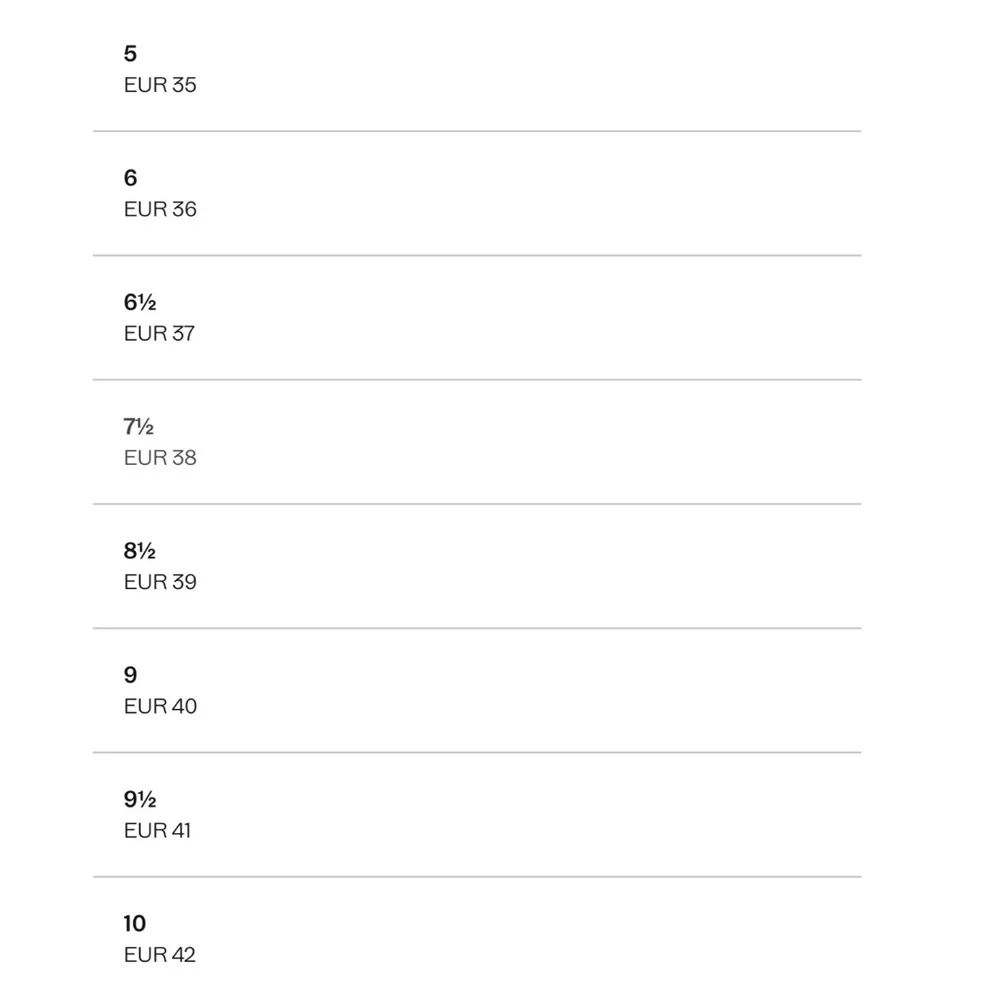The image size is (1000, 1000).
Task: Click the EUR 40 label
Action: pos(160,706)
